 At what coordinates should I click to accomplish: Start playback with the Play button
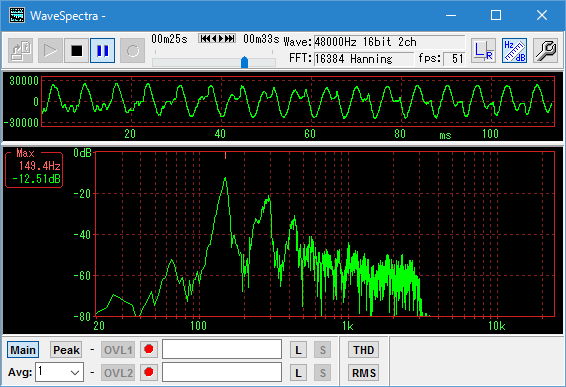pyautogui.click(x=50, y=51)
